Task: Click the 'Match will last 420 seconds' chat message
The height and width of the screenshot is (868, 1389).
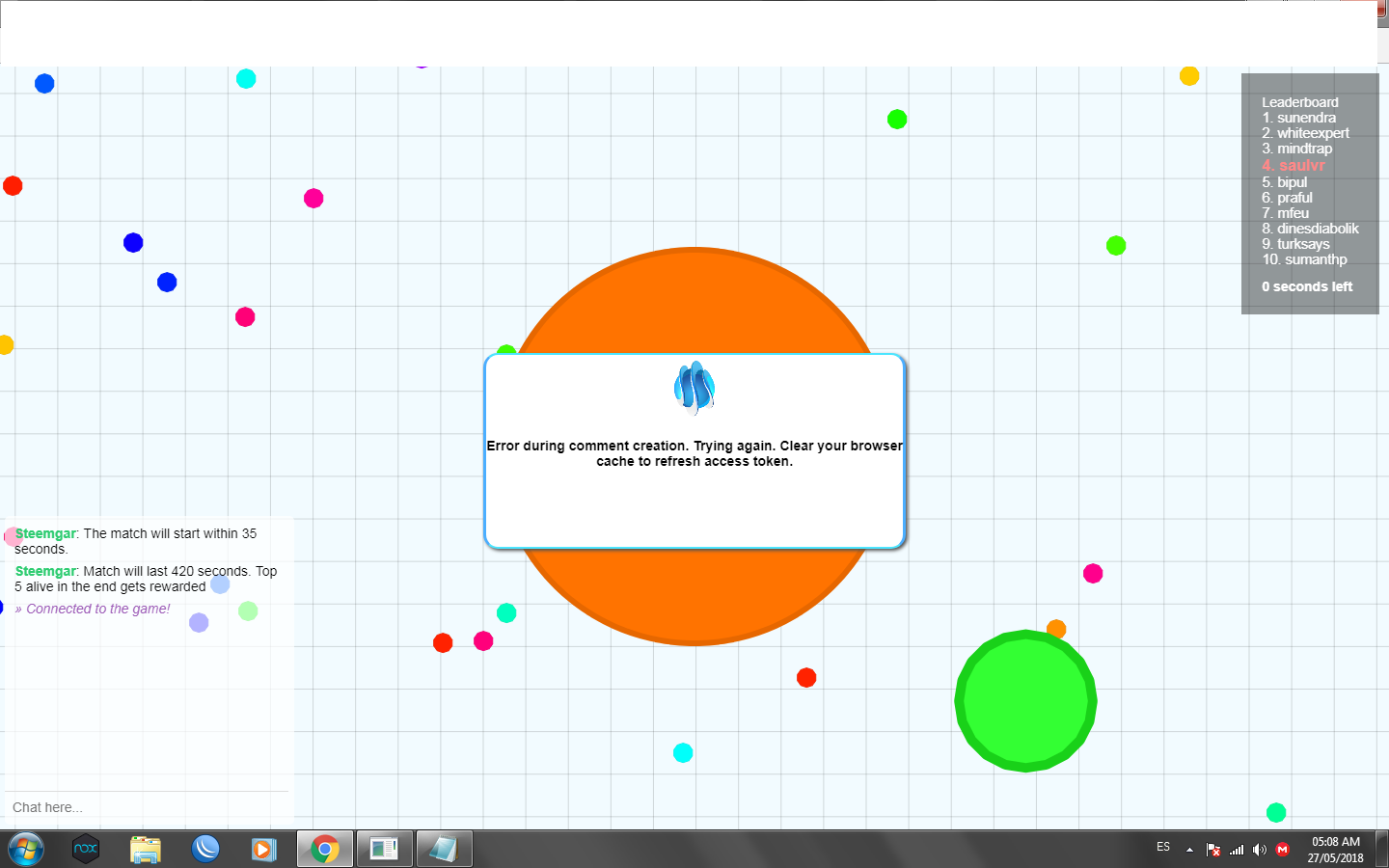Action: (146, 579)
